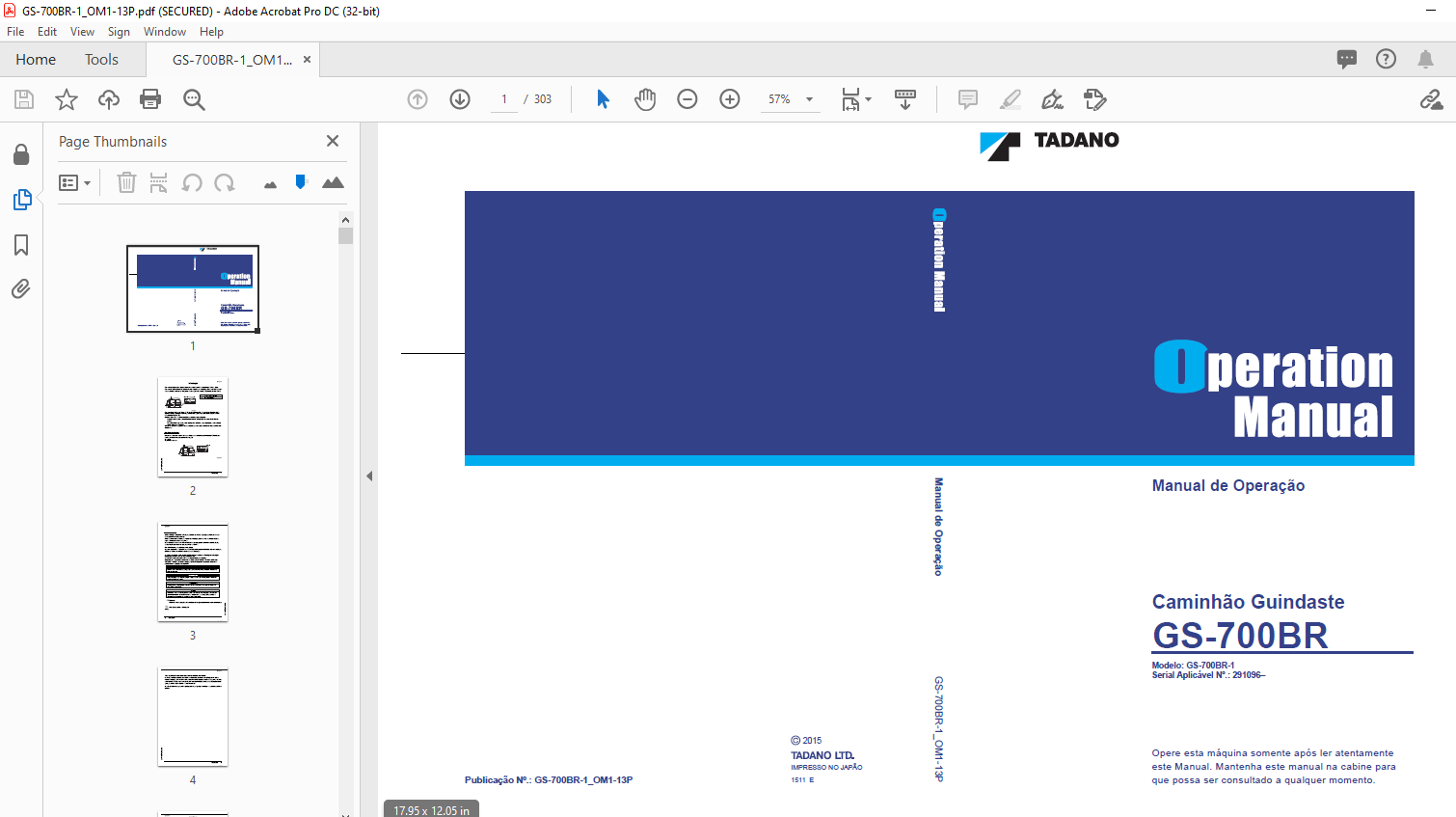Open fit page options tool

855,99
